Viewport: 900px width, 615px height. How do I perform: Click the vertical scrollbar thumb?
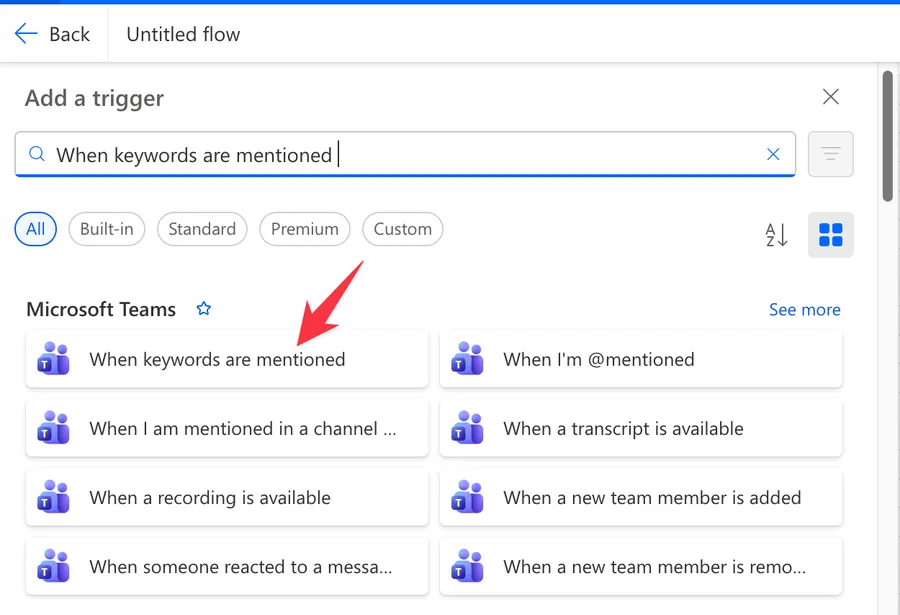888,136
